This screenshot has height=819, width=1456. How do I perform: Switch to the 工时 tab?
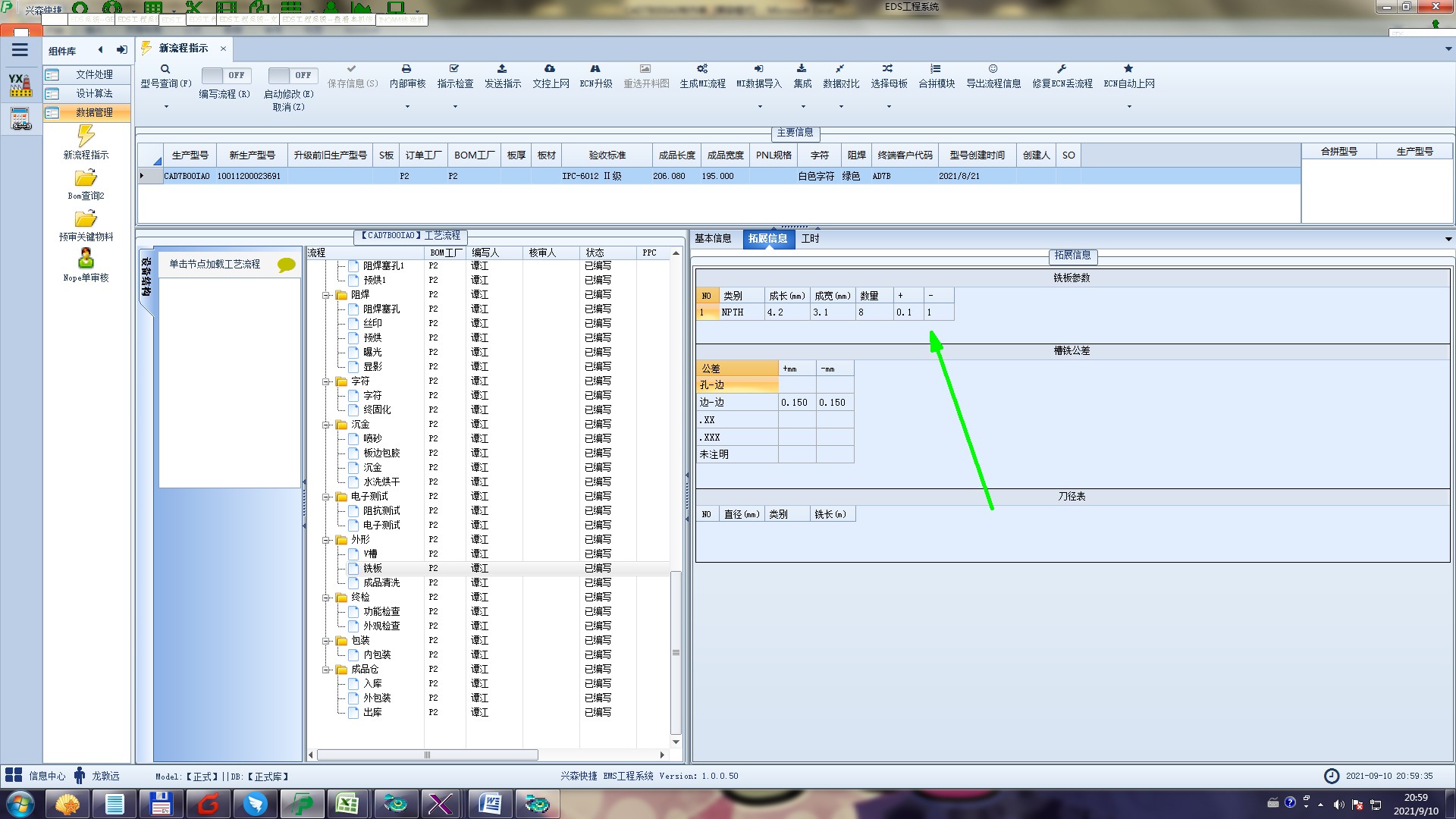(x=811, y=238)
